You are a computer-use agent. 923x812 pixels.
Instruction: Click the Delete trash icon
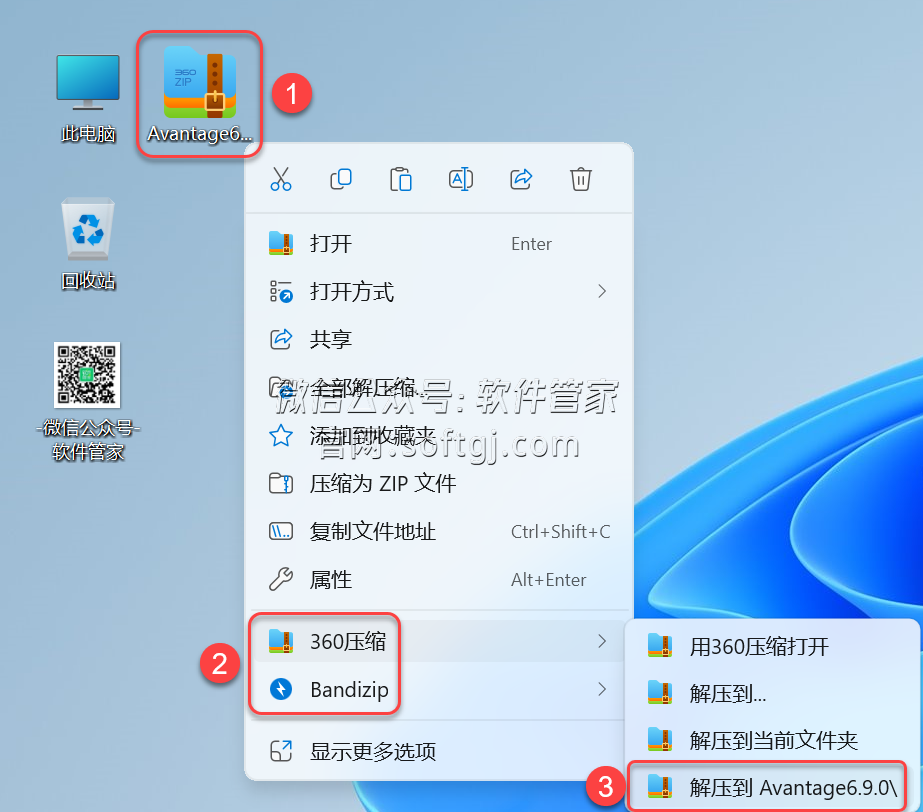580,179
